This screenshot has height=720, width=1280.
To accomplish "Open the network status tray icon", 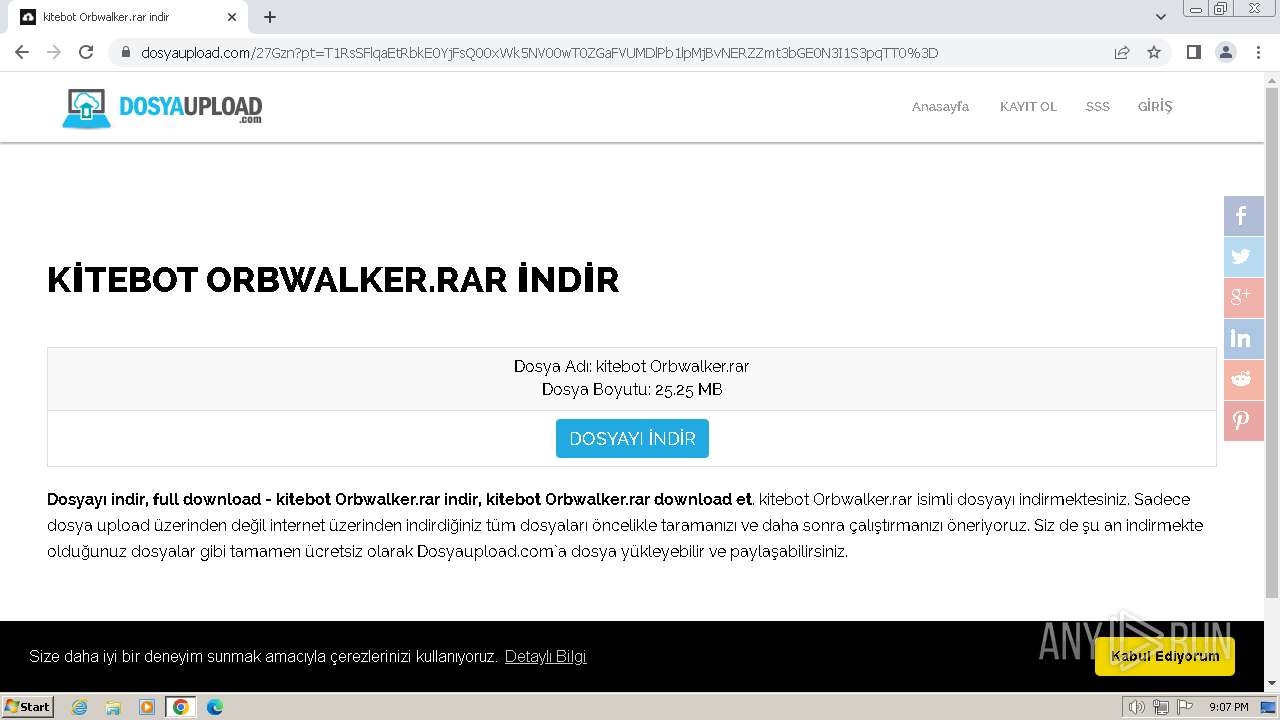I will (x=1161, y=707).
